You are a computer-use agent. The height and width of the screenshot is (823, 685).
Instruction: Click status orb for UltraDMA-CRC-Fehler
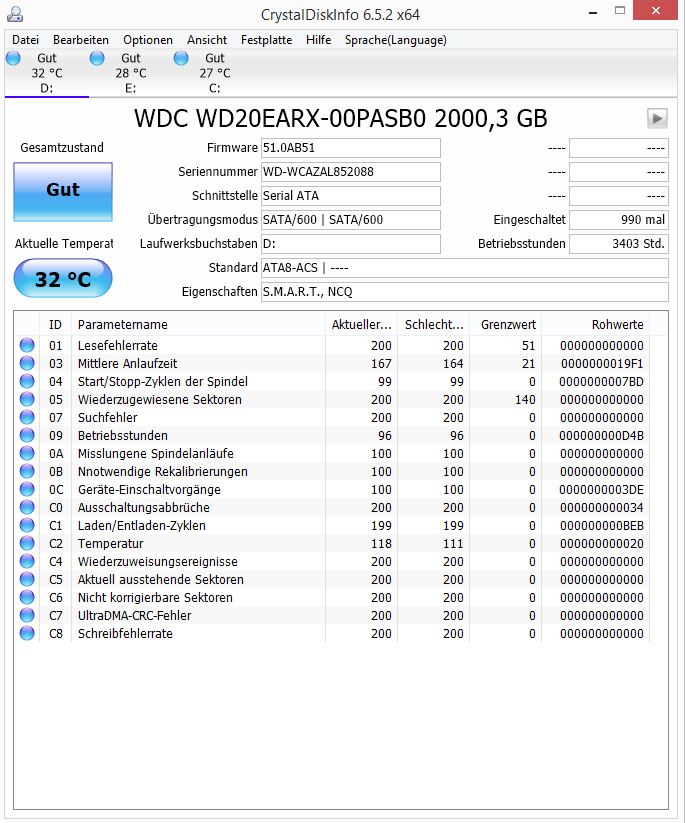pos(27,615)
